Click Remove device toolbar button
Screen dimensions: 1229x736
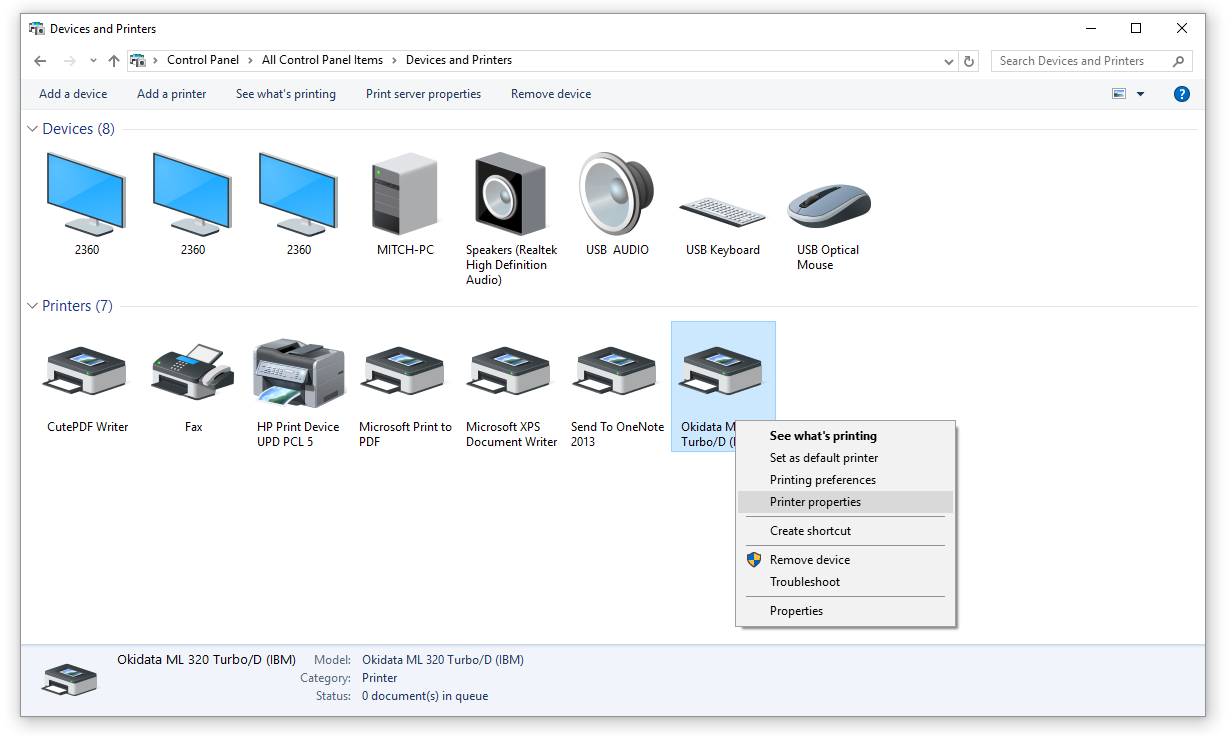(x=551, y=94)
